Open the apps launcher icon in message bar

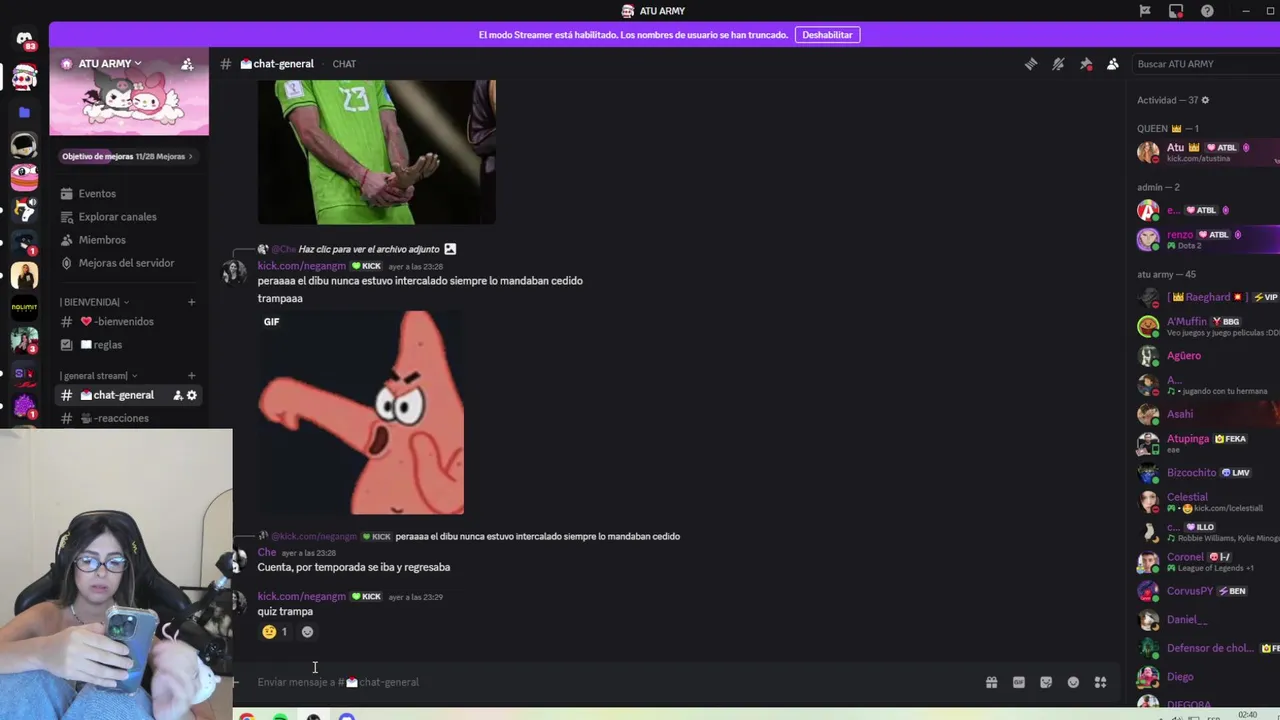pyautogui.click(x=1100, y=682)
